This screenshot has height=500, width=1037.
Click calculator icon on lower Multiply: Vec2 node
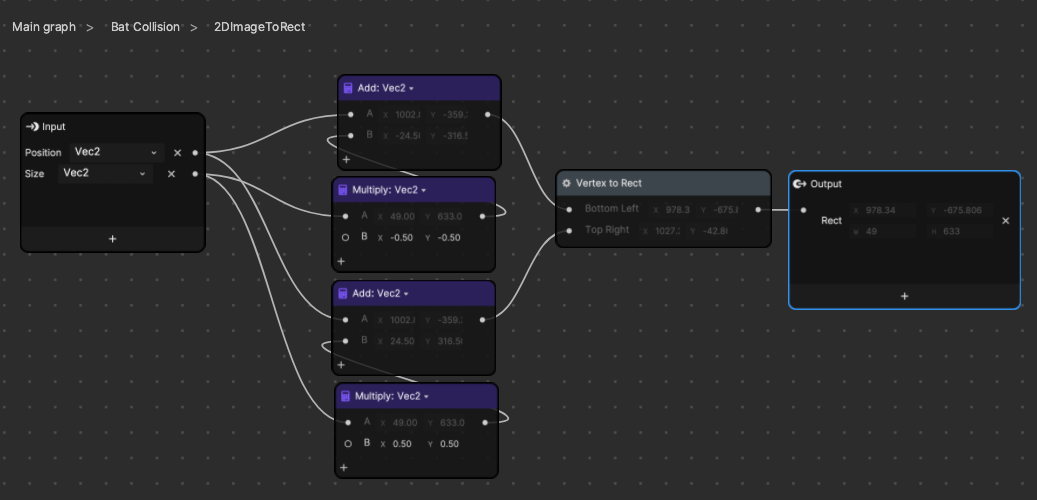[x=345, y=396]
